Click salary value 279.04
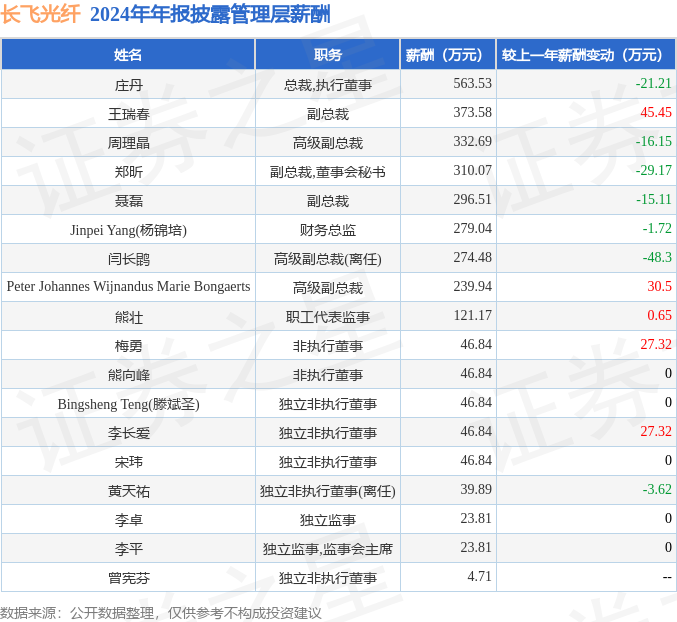 pos(472,228)
